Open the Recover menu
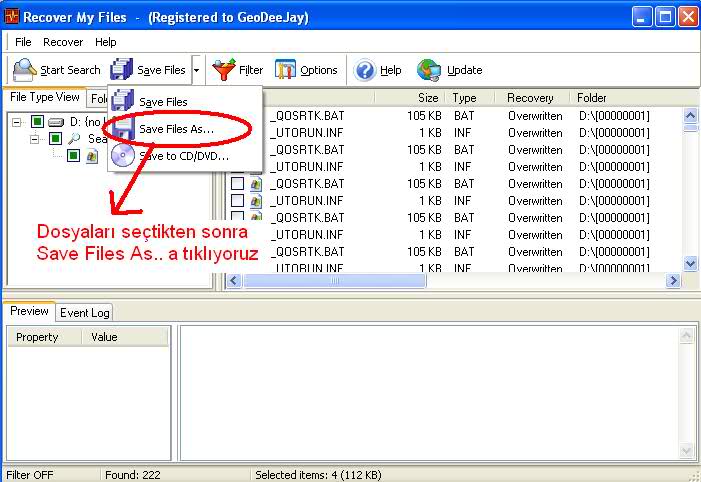The height and width of the screenshot is (482, 701). [63, 42]
